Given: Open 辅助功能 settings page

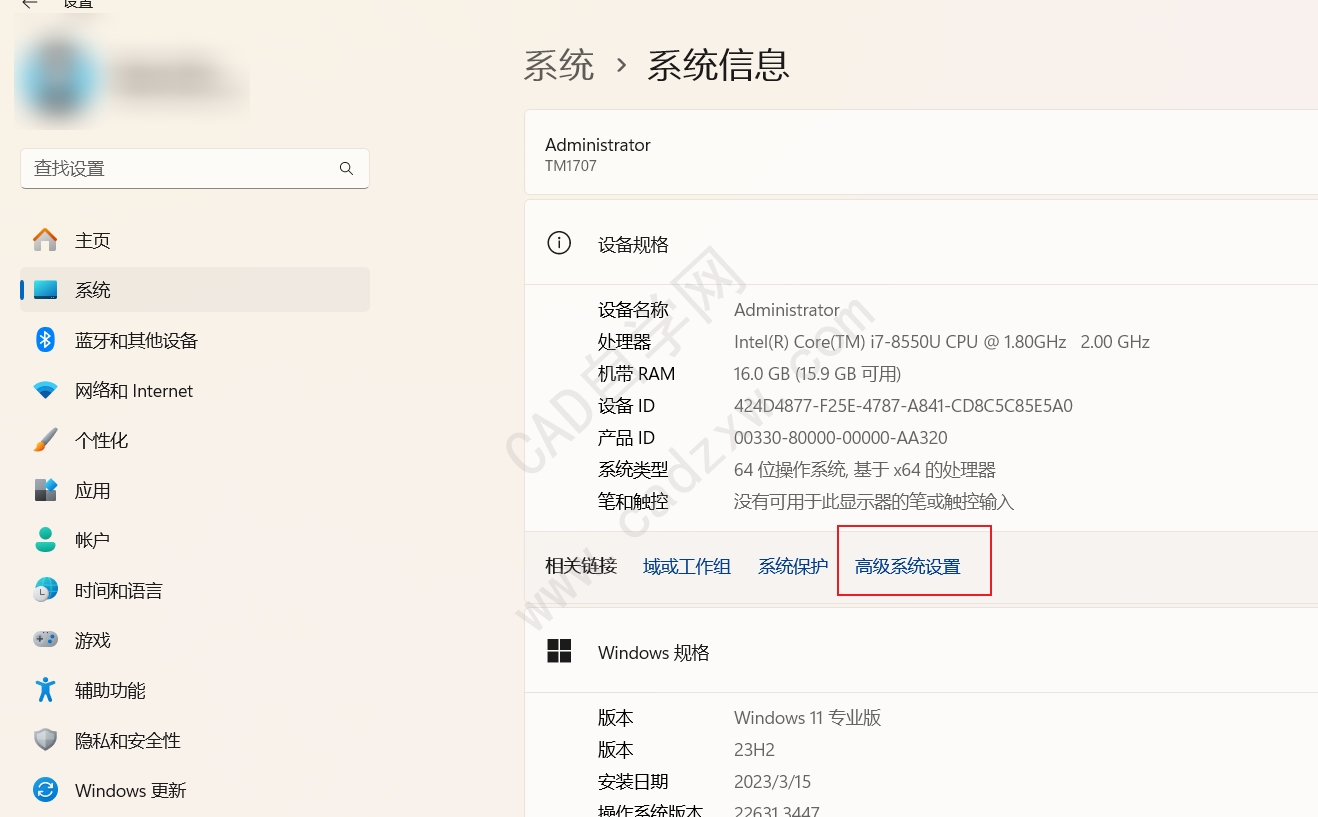Looking at the screenshot, I should (x=195, y=690).
